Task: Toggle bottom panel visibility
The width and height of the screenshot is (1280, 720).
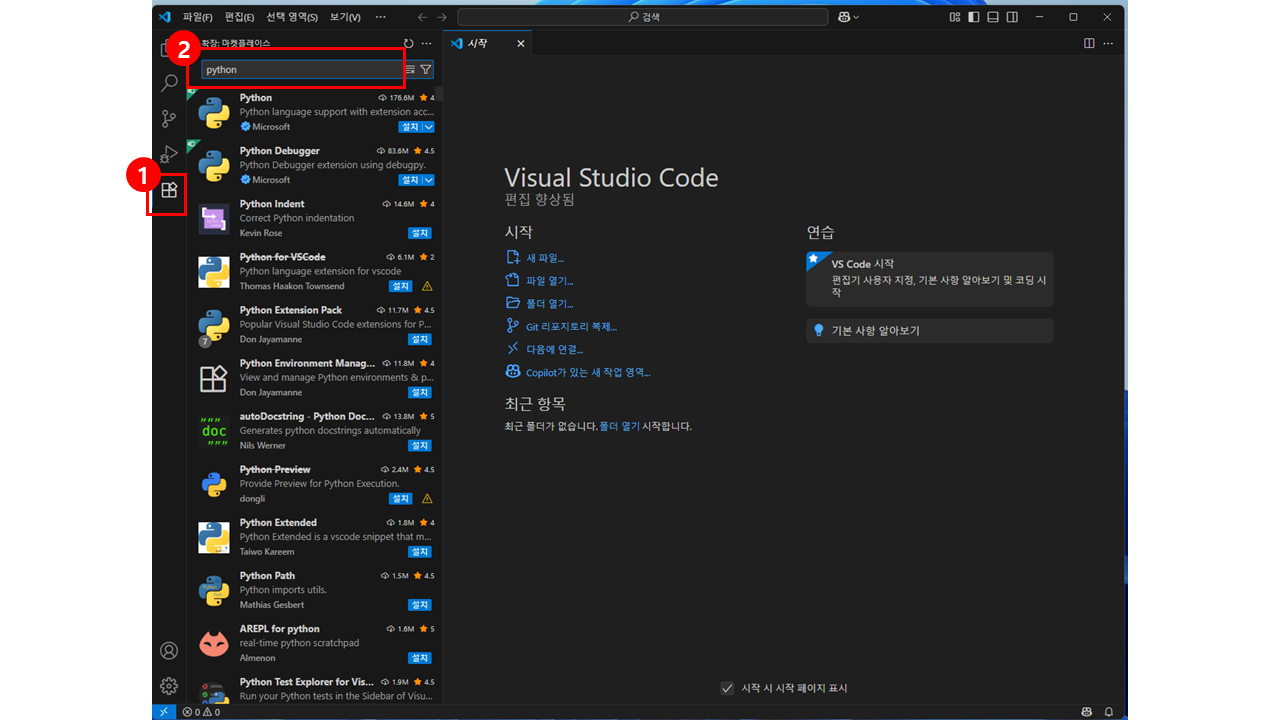Action: pyautogui.click(x=993, y=17)
